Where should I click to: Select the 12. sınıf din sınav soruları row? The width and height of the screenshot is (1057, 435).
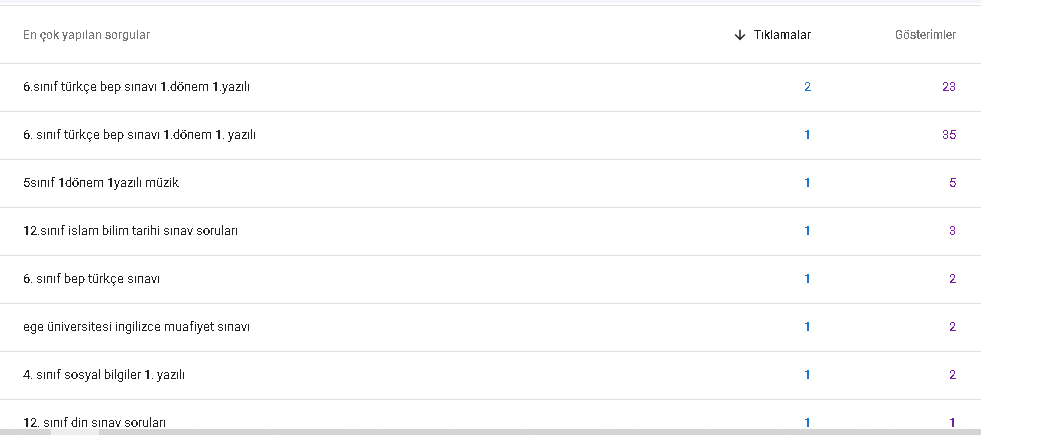coord(490,417)
